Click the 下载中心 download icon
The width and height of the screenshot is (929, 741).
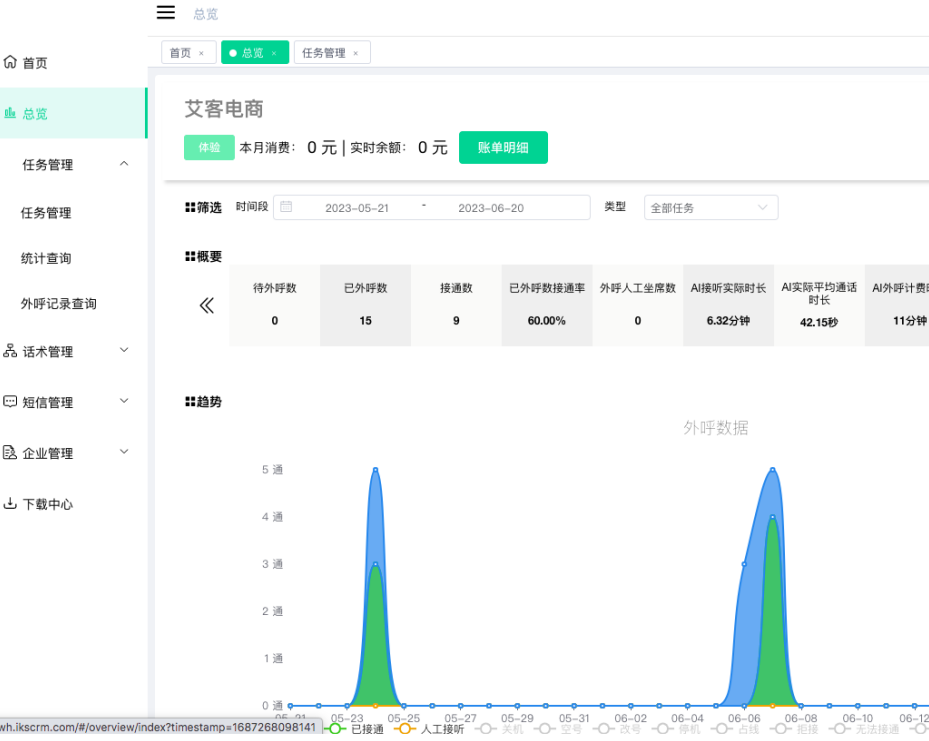pos(10,504)
